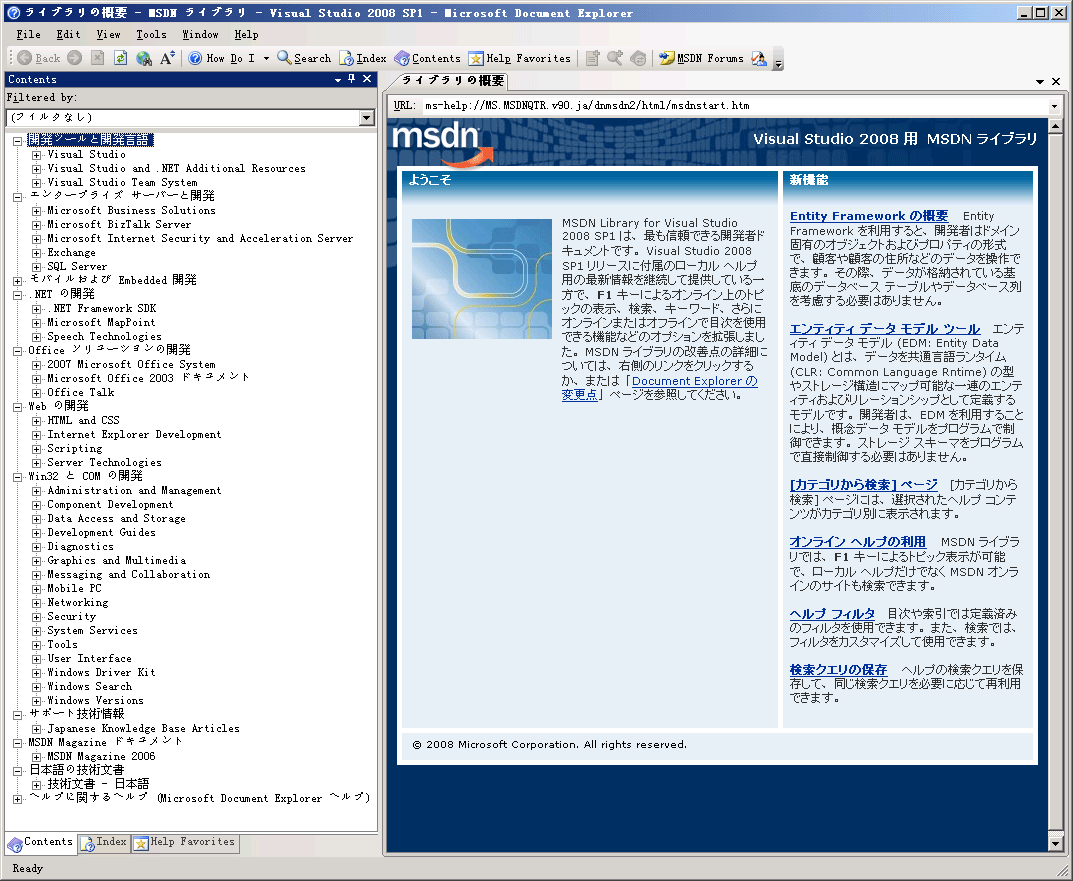Select Japanese Knowledge Base Articles item

(x=143, y=728)
